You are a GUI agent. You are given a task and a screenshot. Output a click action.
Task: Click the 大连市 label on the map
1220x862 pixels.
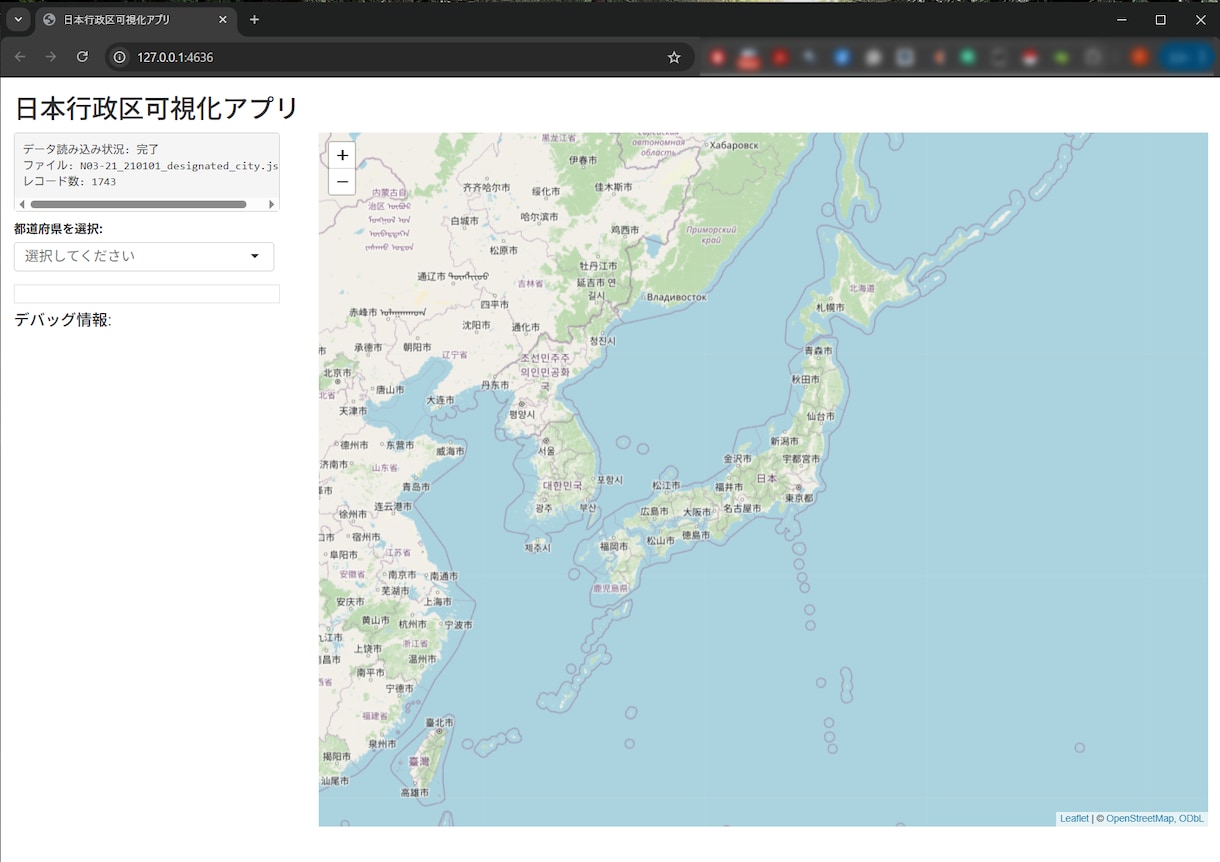(x=440, y=400)
